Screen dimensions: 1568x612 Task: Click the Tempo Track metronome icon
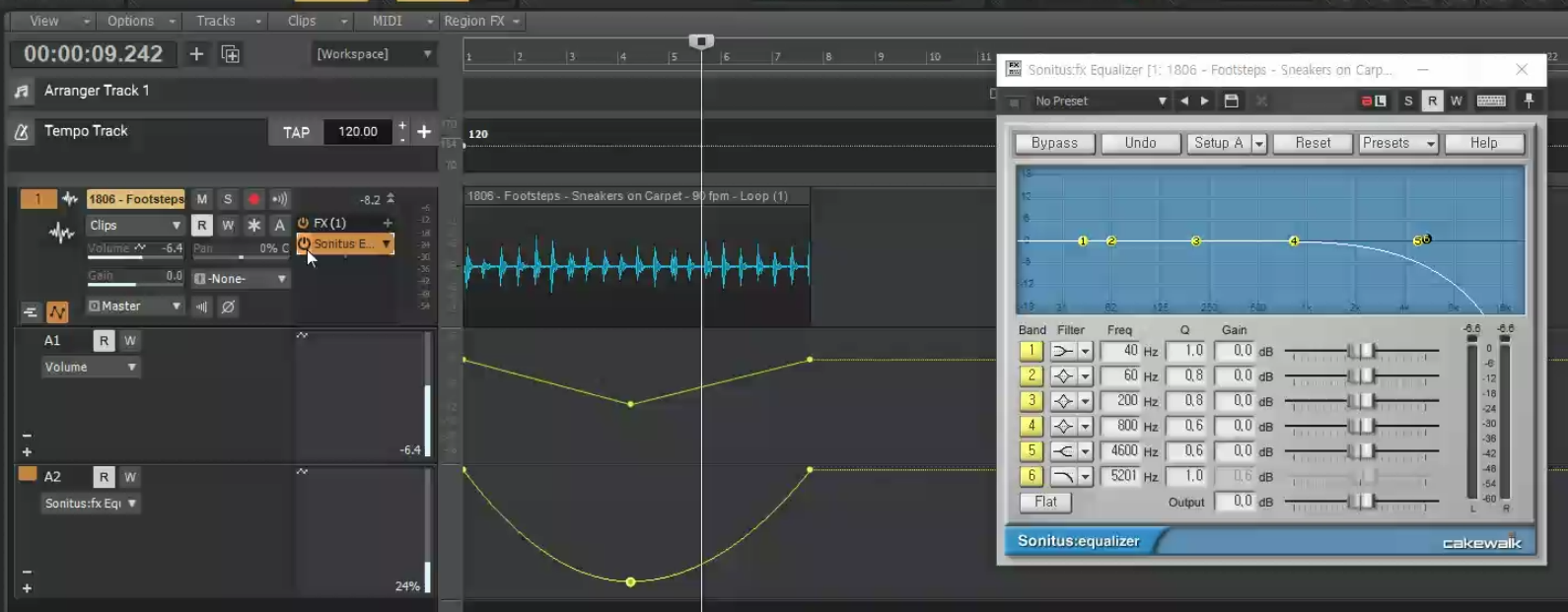click(x=22, y=132)
